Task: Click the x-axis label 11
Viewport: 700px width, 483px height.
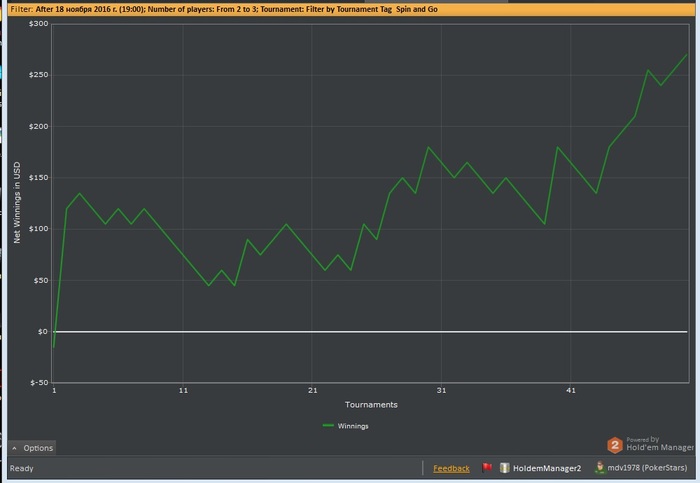Action: 183,391
